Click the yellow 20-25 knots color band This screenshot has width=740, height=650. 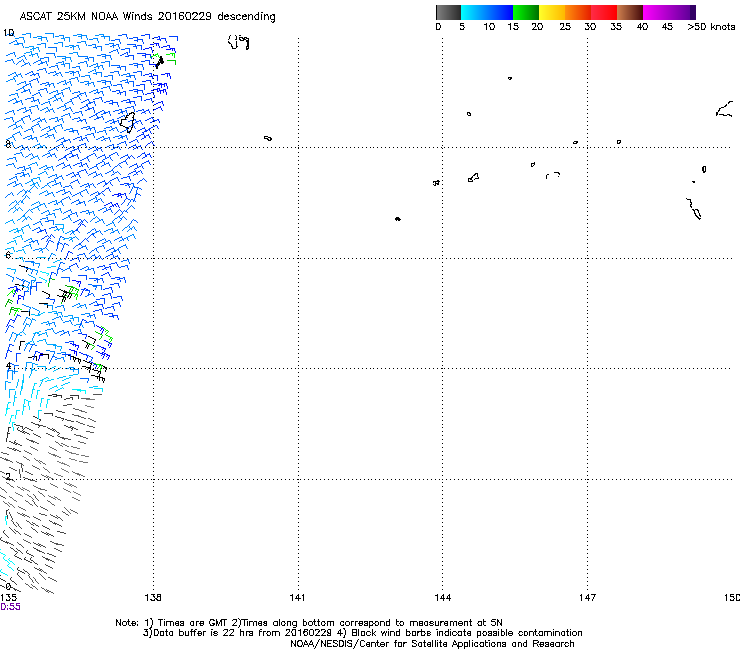pyautogui.click(x=552, y=12)
